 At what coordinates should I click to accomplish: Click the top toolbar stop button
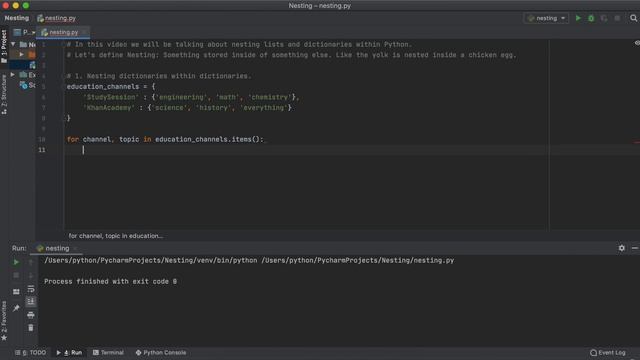[617, 18]
